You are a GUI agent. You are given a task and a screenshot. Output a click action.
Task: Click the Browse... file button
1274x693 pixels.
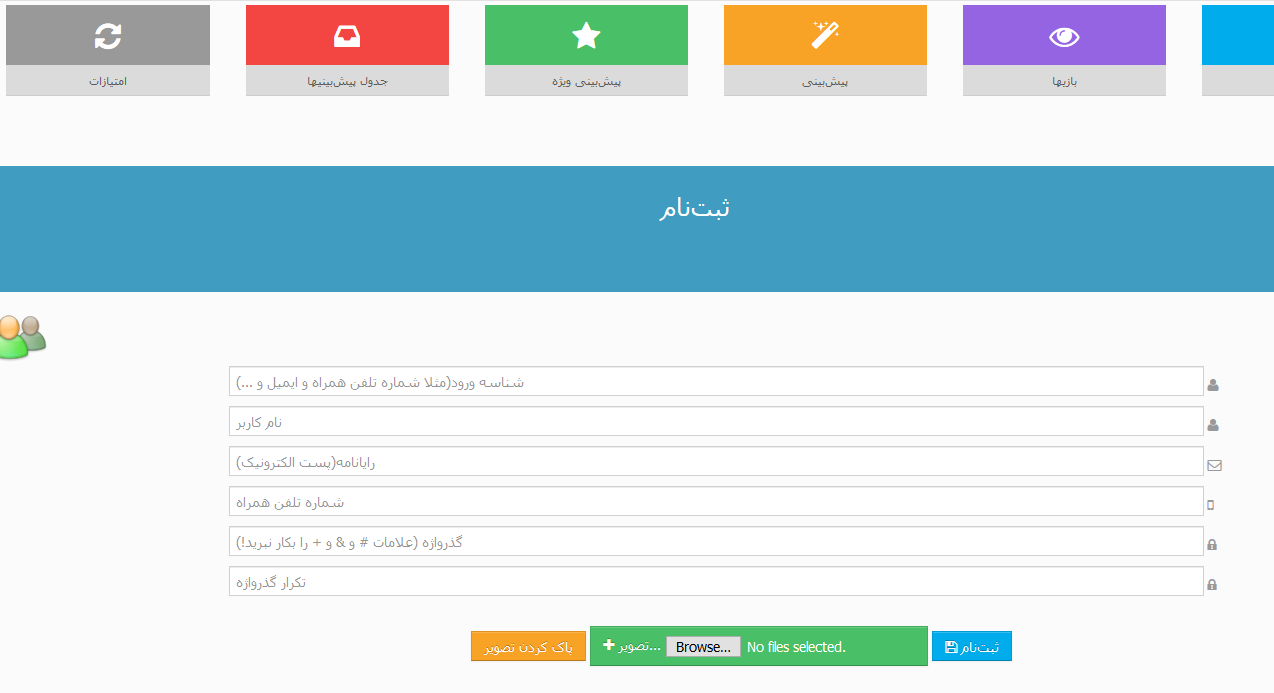coord(703,647)
